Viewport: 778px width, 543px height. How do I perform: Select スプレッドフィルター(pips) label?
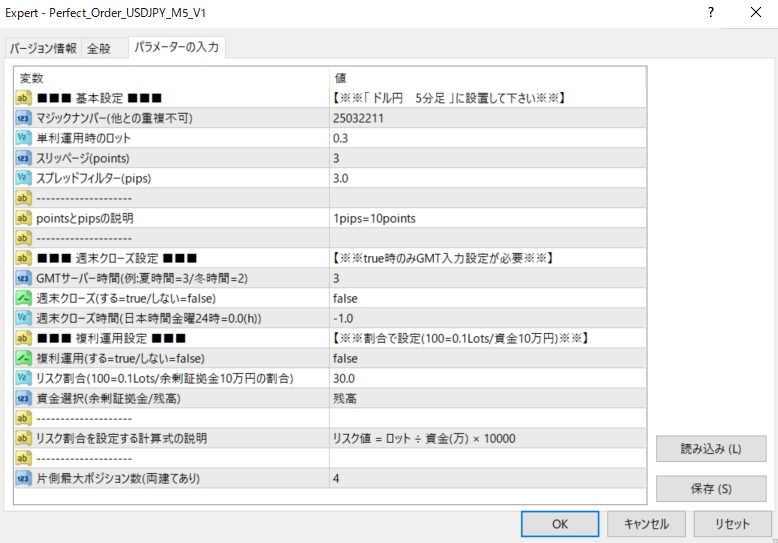93,178
